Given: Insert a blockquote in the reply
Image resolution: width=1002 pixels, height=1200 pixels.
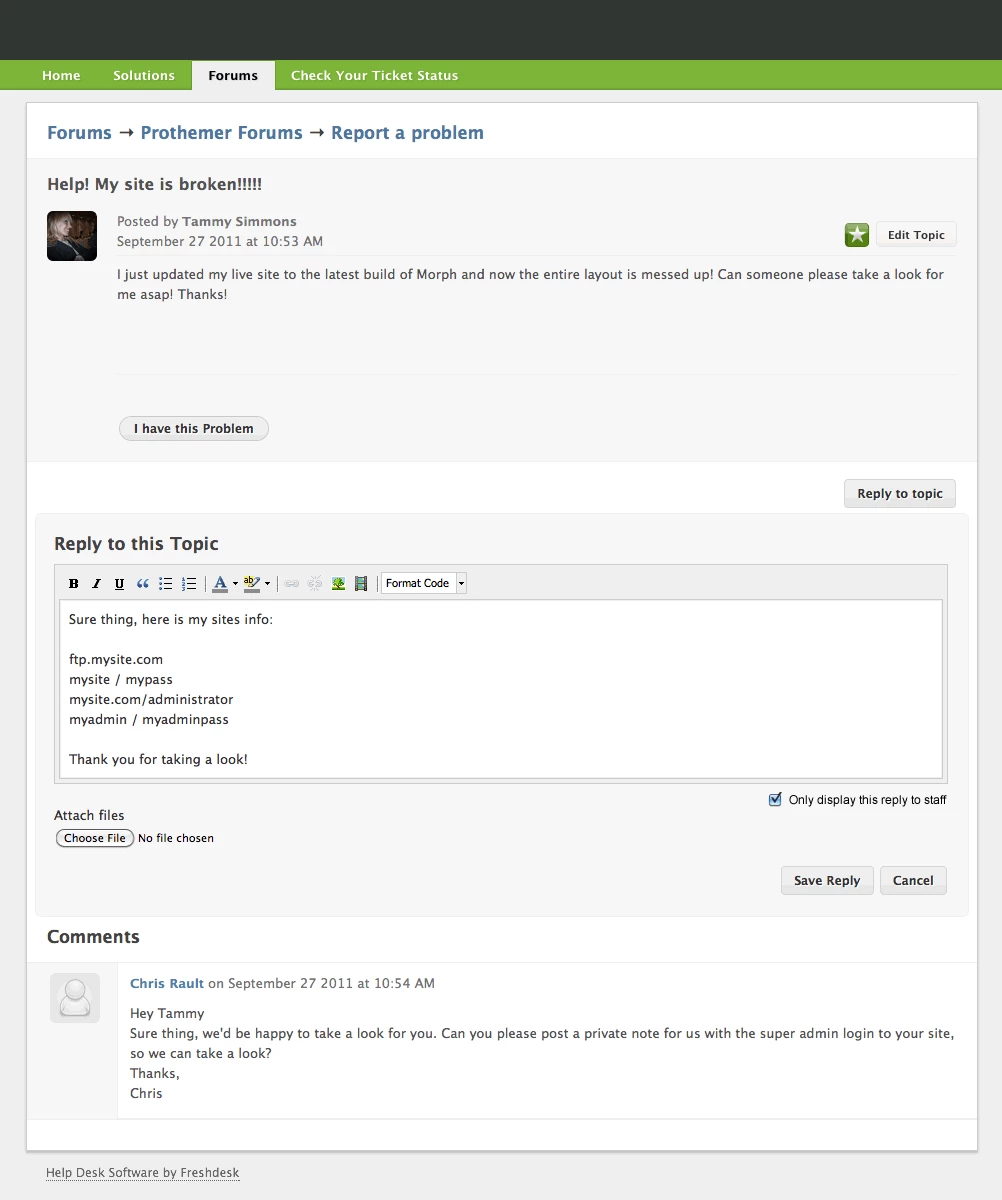Looking at the screenshot, I should click(143, 583).
